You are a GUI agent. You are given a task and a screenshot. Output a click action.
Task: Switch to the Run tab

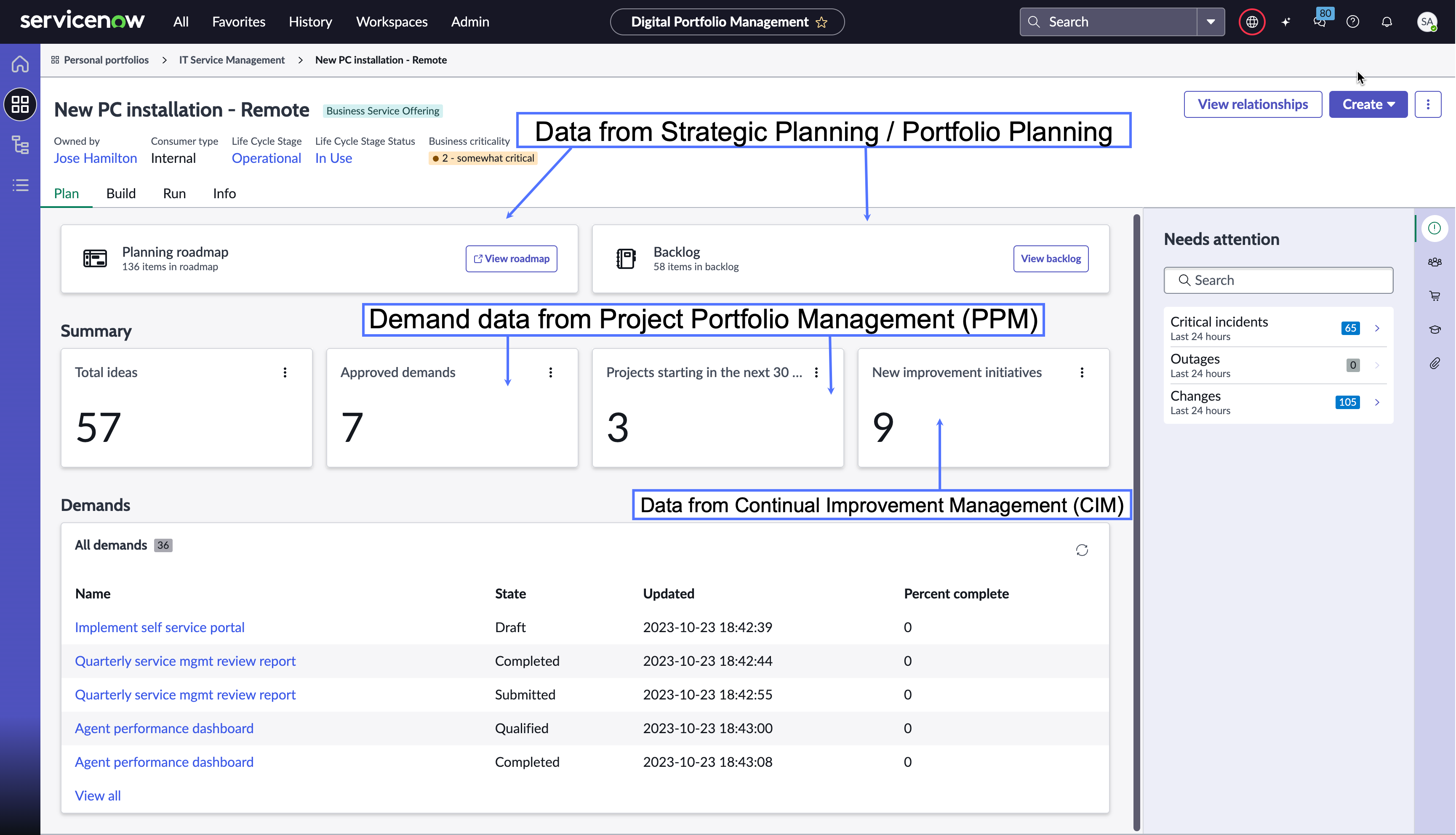tap(174, 193)
